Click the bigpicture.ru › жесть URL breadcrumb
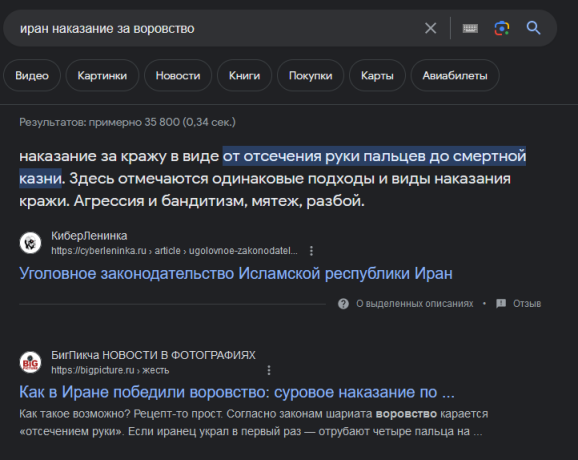The height and width of the screenshot is (460, 578). (x=110, y=370)
